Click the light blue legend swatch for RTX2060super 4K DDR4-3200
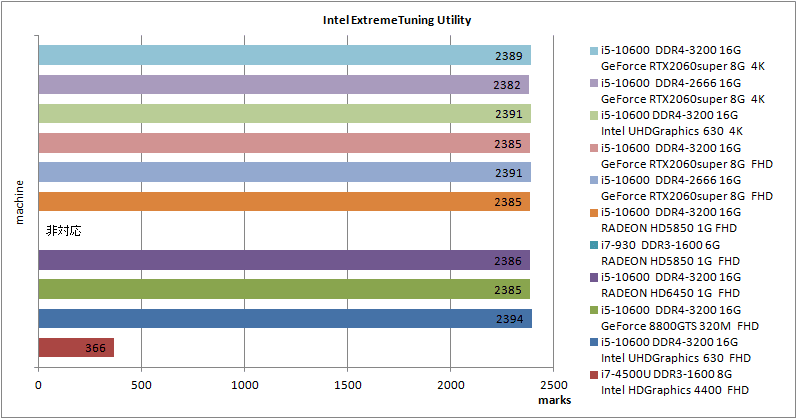Screen dimensions: 797x419 click(594, 50)
